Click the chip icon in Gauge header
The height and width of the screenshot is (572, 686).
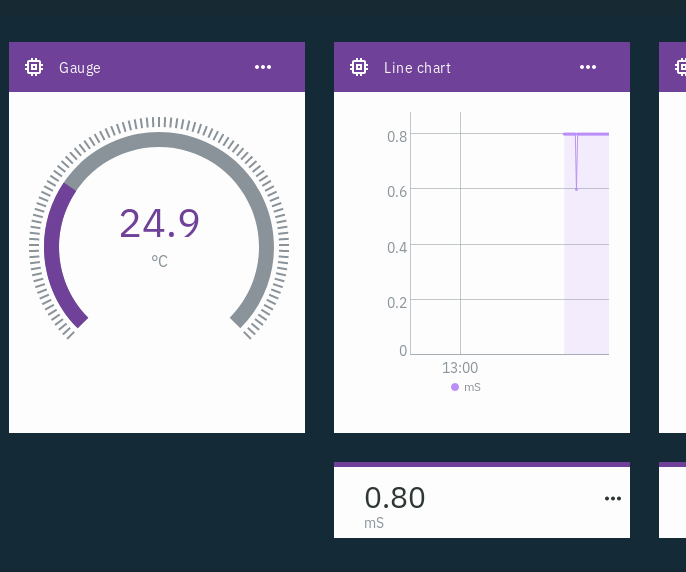click(34, 67)
